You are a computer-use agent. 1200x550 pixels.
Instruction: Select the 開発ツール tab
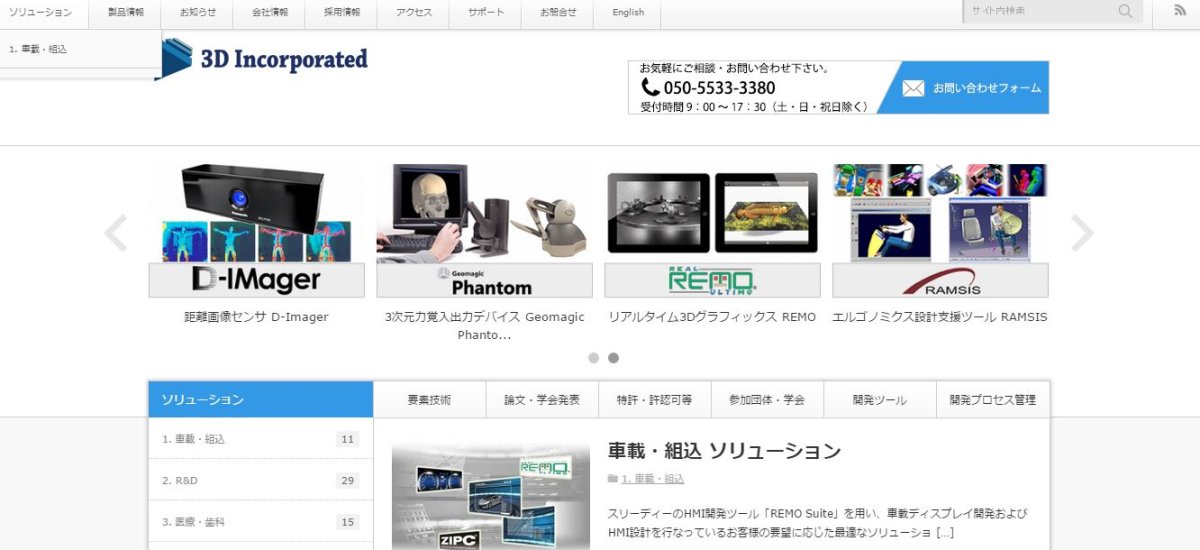click(880, 399)
